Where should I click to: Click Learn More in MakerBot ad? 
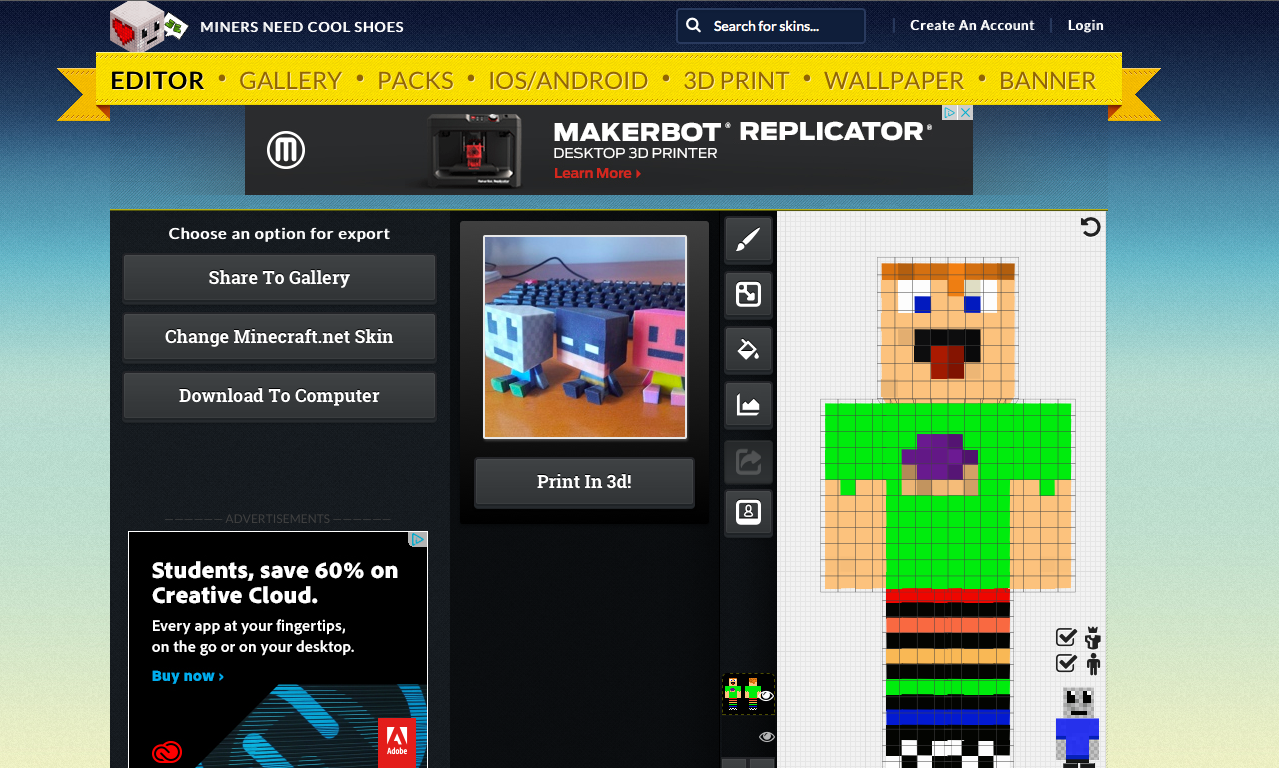(x=597, y=173)
